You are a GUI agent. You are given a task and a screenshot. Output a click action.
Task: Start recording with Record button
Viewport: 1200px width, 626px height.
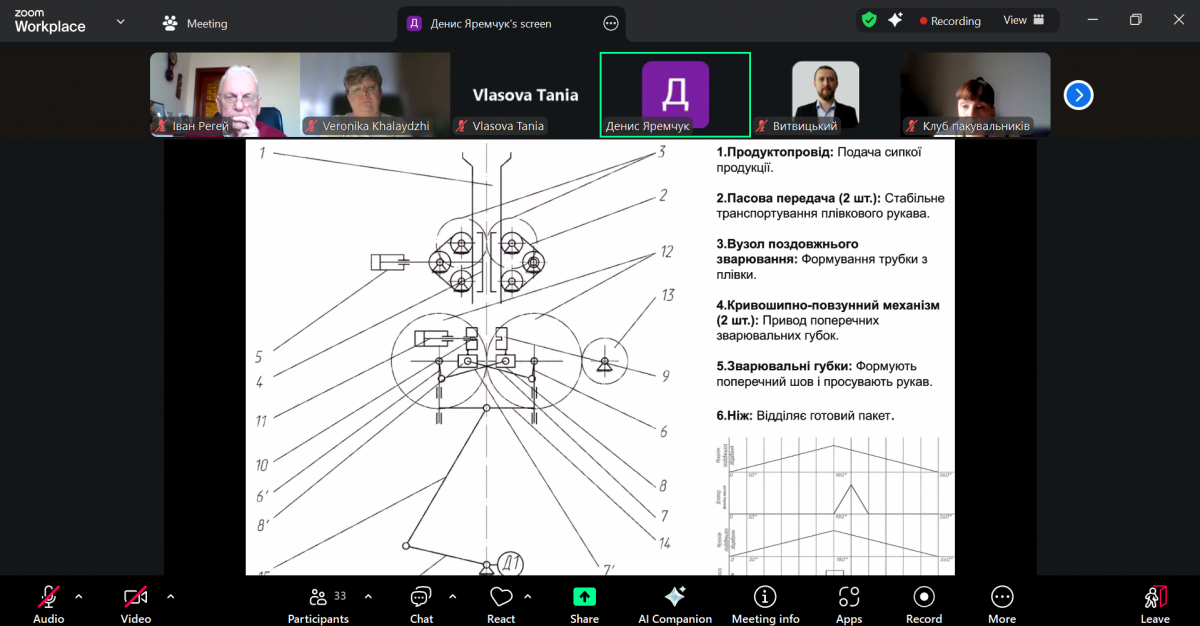pyautogui.click(x=924, y=604)
